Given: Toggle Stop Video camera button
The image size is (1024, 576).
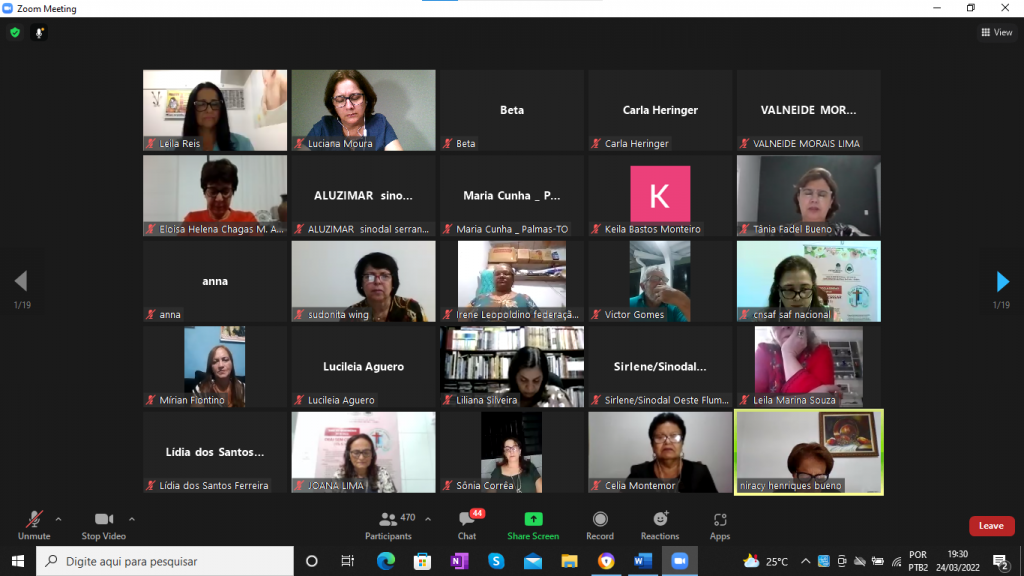Looking at the screenshot, I should [104, 525].
